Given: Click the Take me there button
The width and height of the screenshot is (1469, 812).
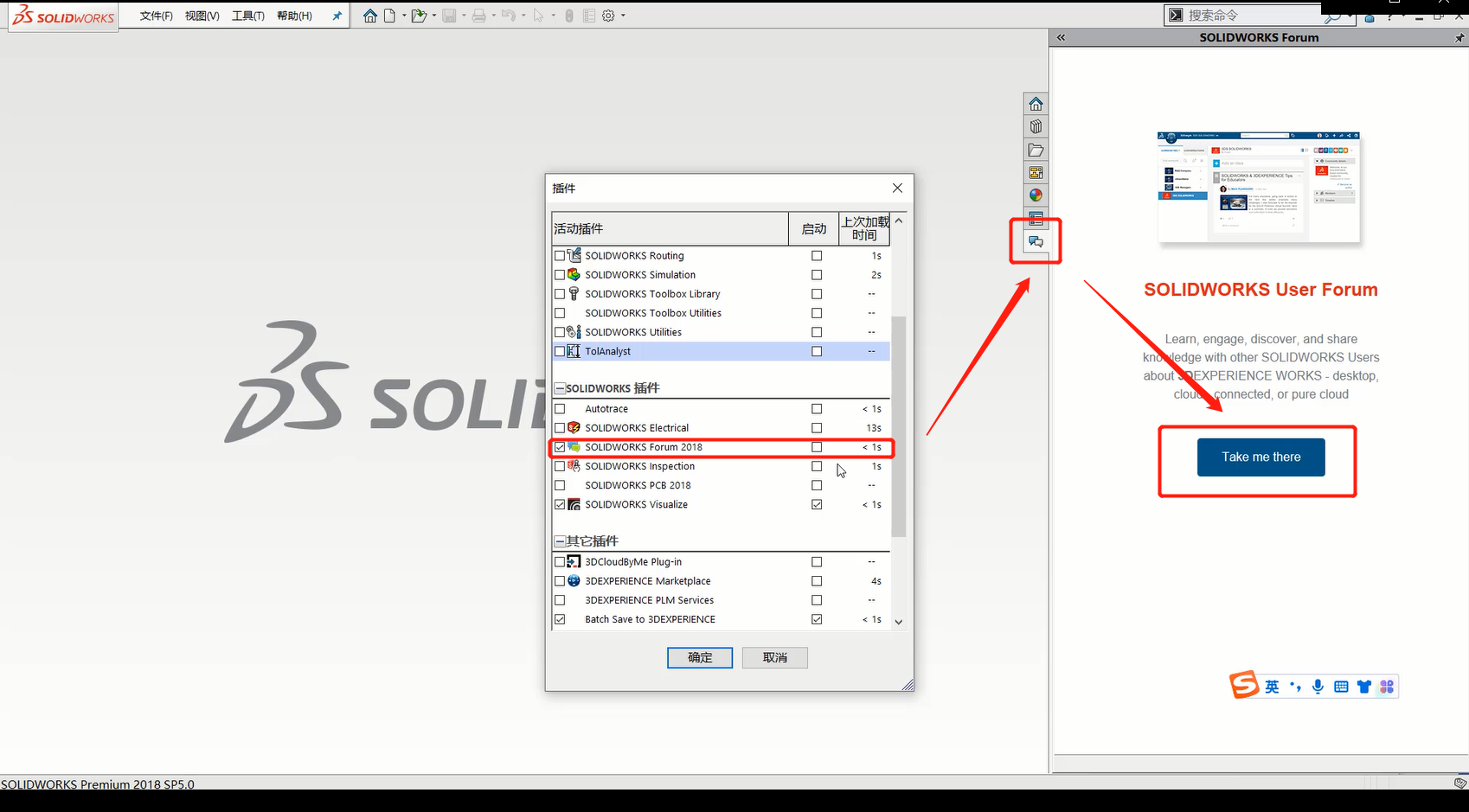Looking at the screenshot, I should pos(1261,457).
